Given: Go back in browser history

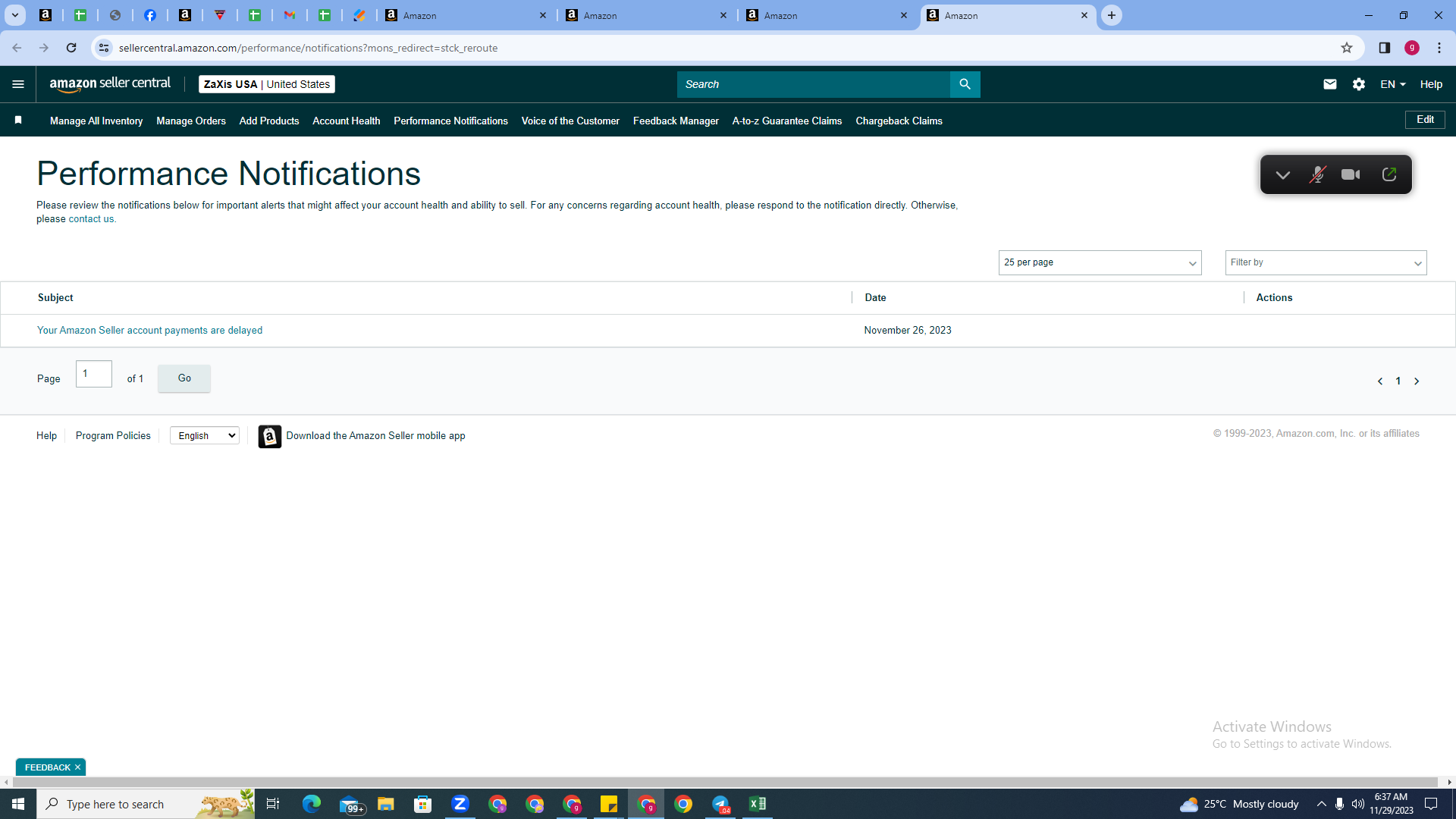Looking at the screenshot, I should point(17,48).
